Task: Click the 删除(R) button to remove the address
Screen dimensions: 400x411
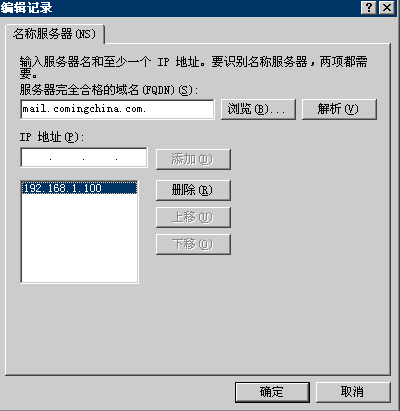Action: point(193,190)
